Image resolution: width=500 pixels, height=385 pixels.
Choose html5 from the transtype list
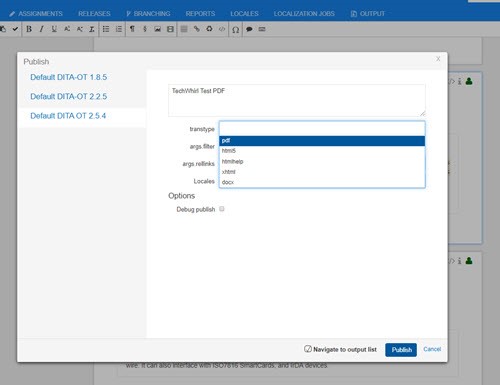[322, 151]
